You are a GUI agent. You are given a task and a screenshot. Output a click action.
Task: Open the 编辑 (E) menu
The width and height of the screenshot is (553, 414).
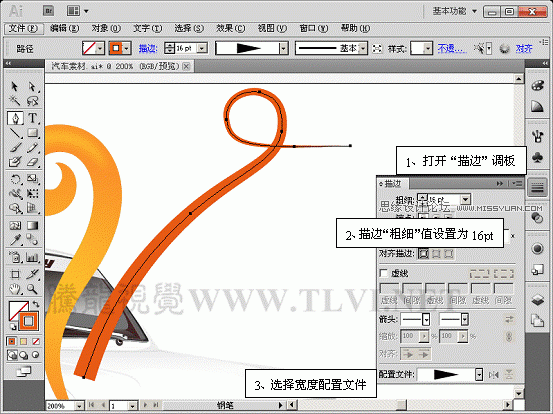coord(65,29)
